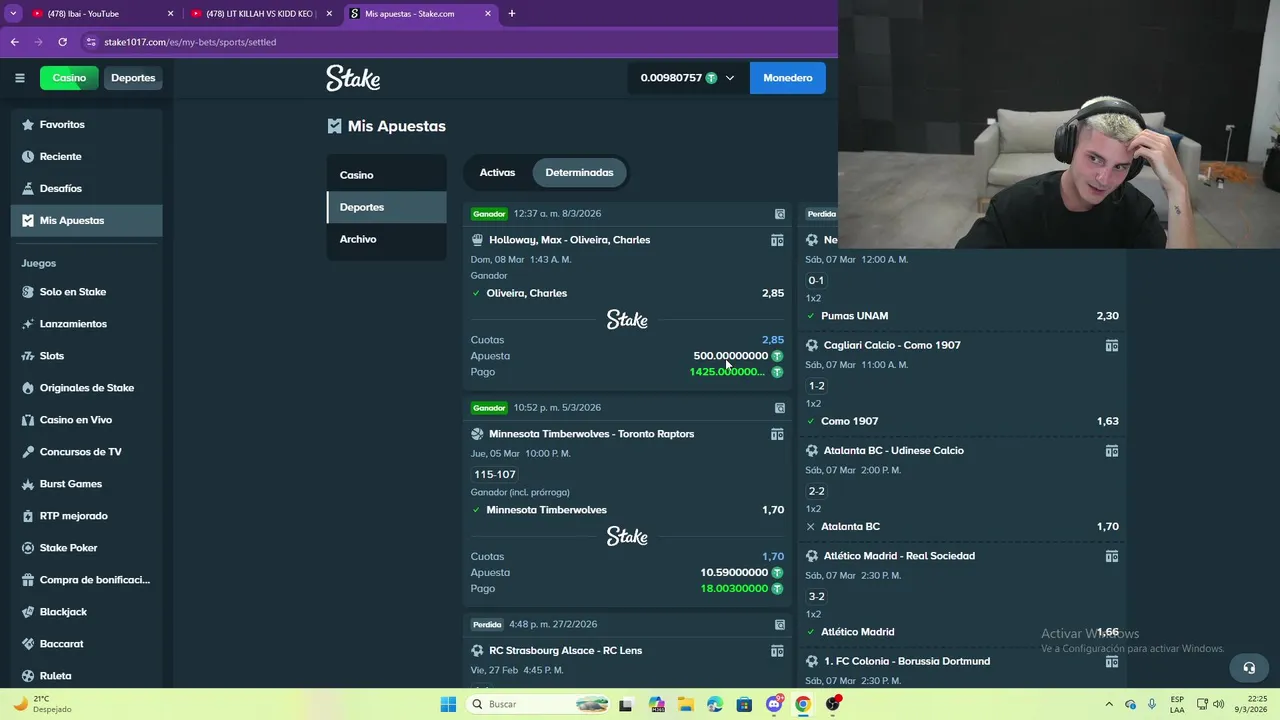Open Compra de bonificaciones in the sidebar
Screen dimensions: 1280x720
86,580
